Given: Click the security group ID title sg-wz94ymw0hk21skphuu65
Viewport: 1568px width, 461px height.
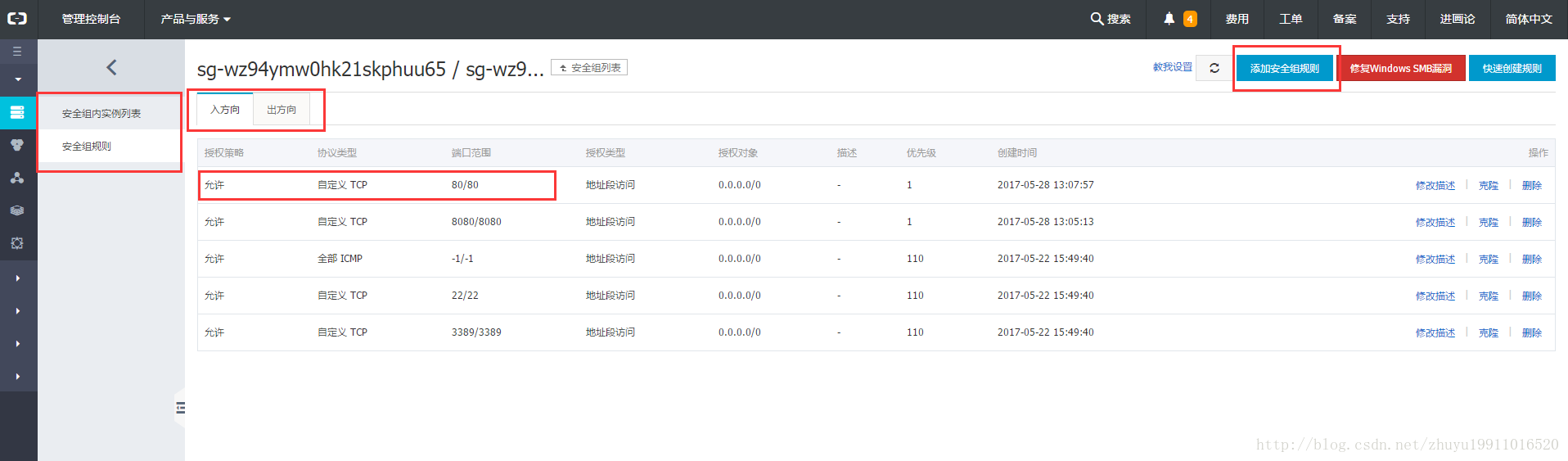Looking at the screenshot, I should click(321, 69).
